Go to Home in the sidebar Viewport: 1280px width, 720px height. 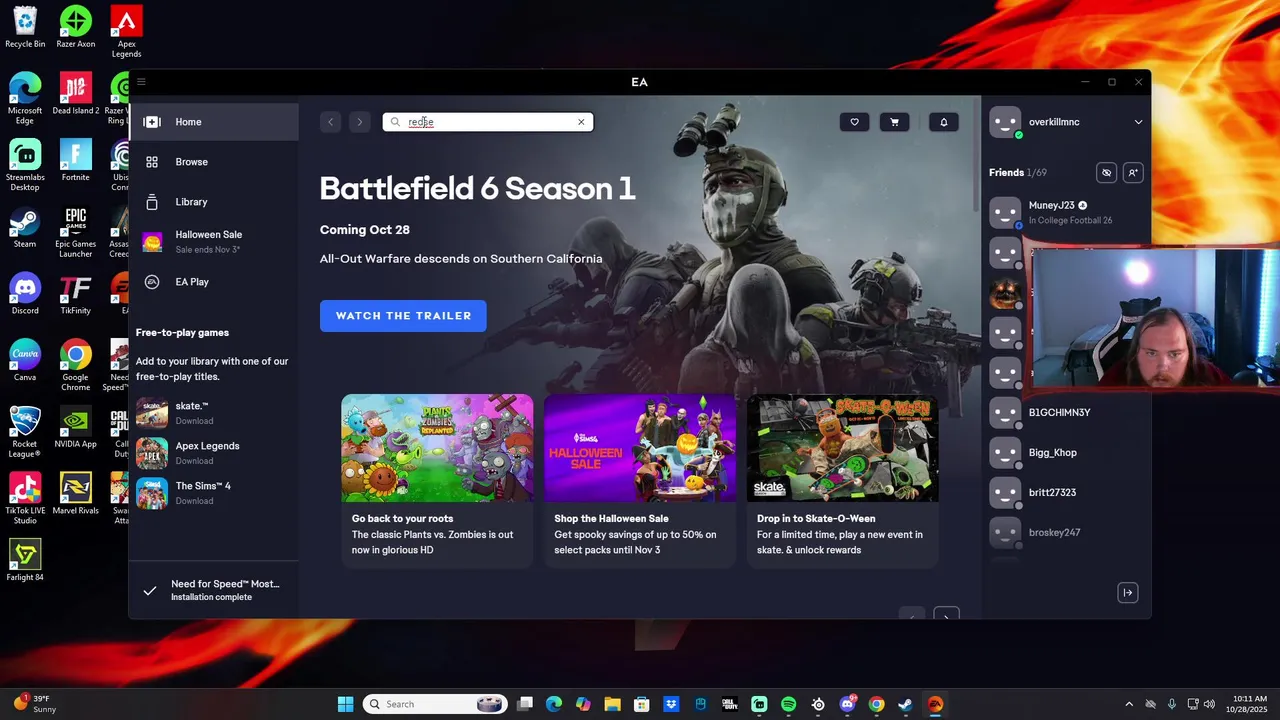point(214,122)
